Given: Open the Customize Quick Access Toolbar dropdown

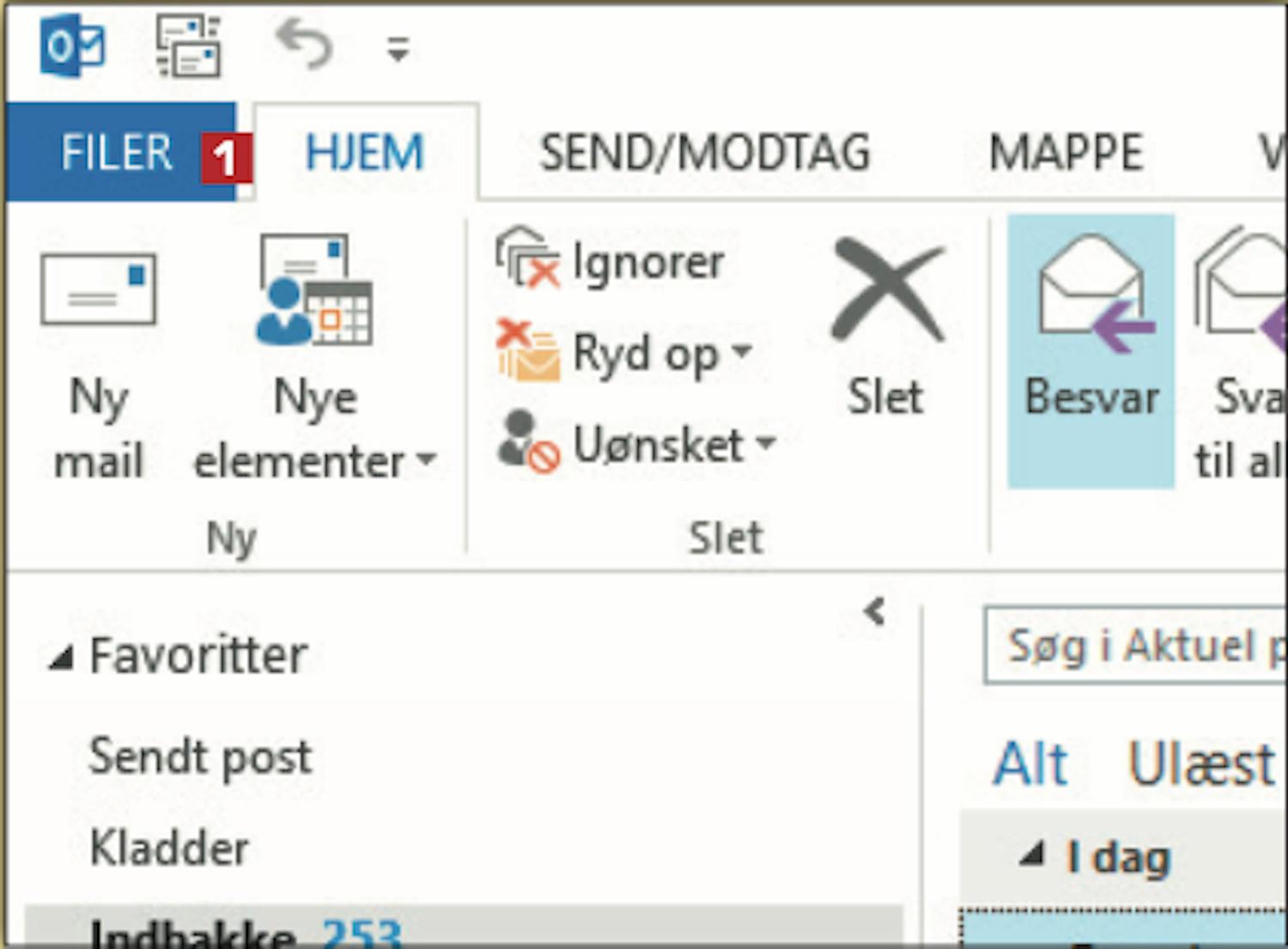Looking at the screenshot, I should coord(397,49).
